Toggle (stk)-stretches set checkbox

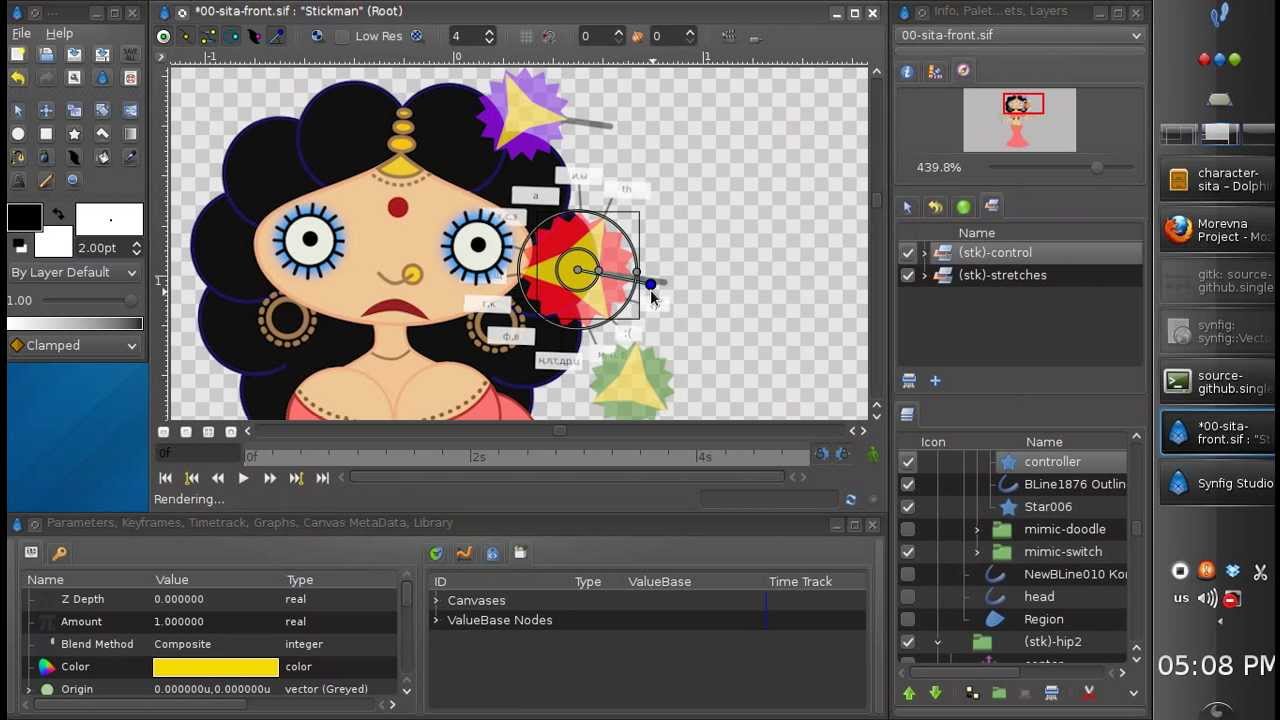coord(908,275)
